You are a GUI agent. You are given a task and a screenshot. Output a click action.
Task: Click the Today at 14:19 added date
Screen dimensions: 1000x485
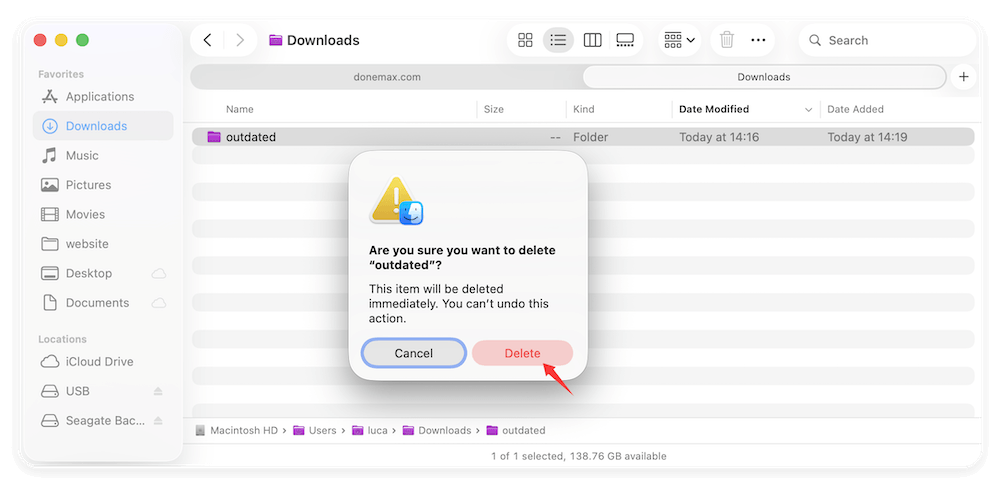(x=867, y=137)
